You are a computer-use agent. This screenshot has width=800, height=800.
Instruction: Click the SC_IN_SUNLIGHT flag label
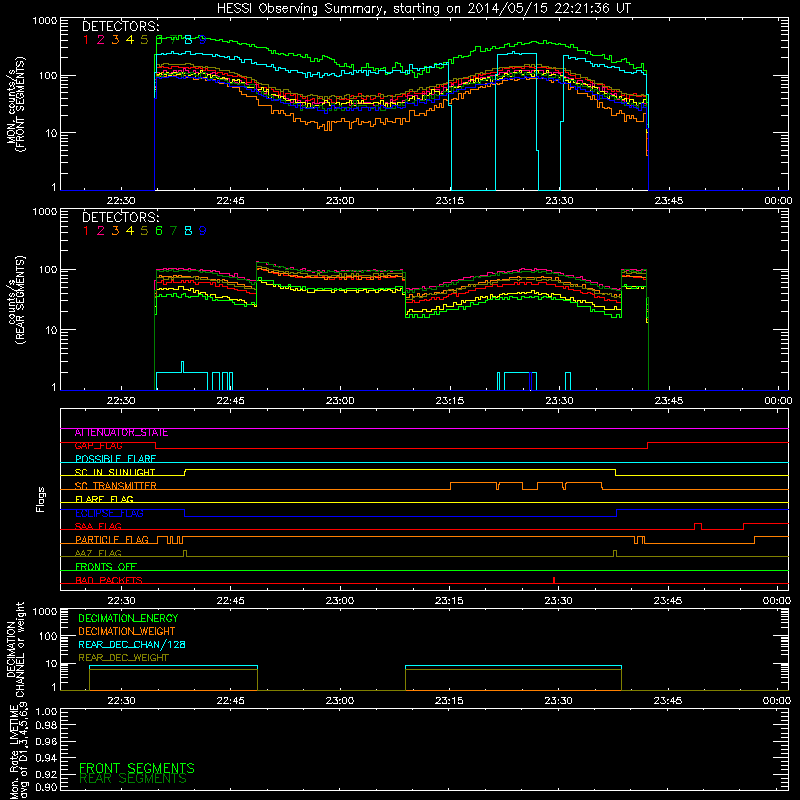coord(115,473)
